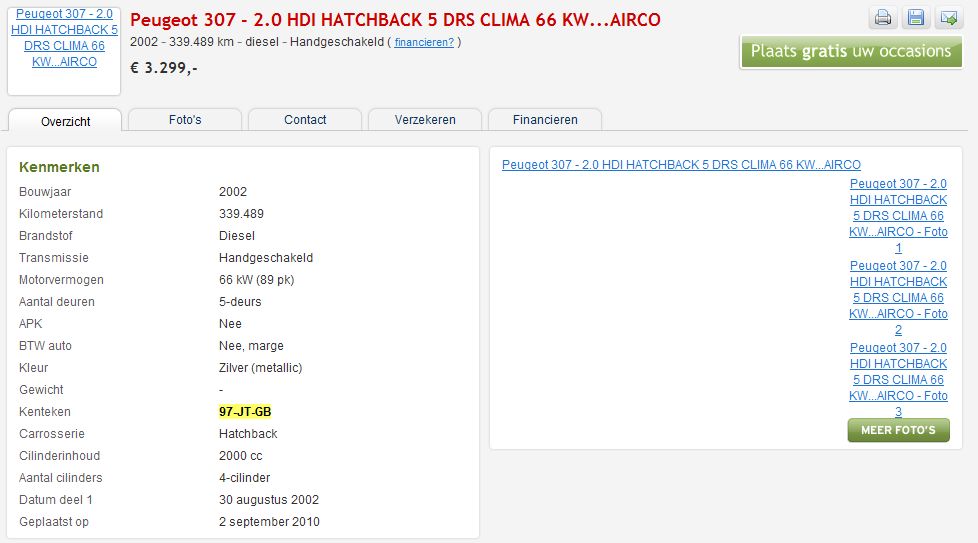
Task: Click the Geplaatst op date 2 september 2010
Action: [269, 522]
